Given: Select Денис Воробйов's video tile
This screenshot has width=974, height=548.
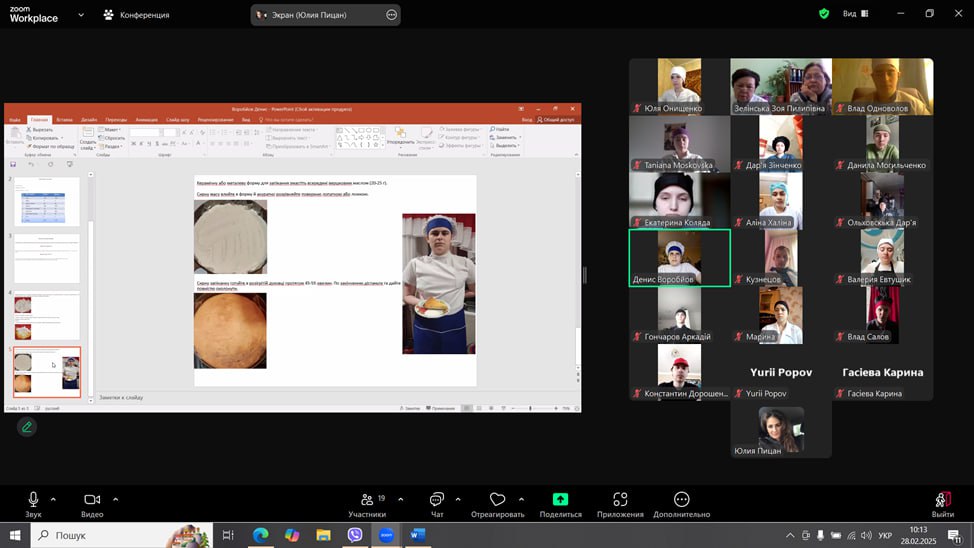Looking at the screenshot, I should click(679, 257).
